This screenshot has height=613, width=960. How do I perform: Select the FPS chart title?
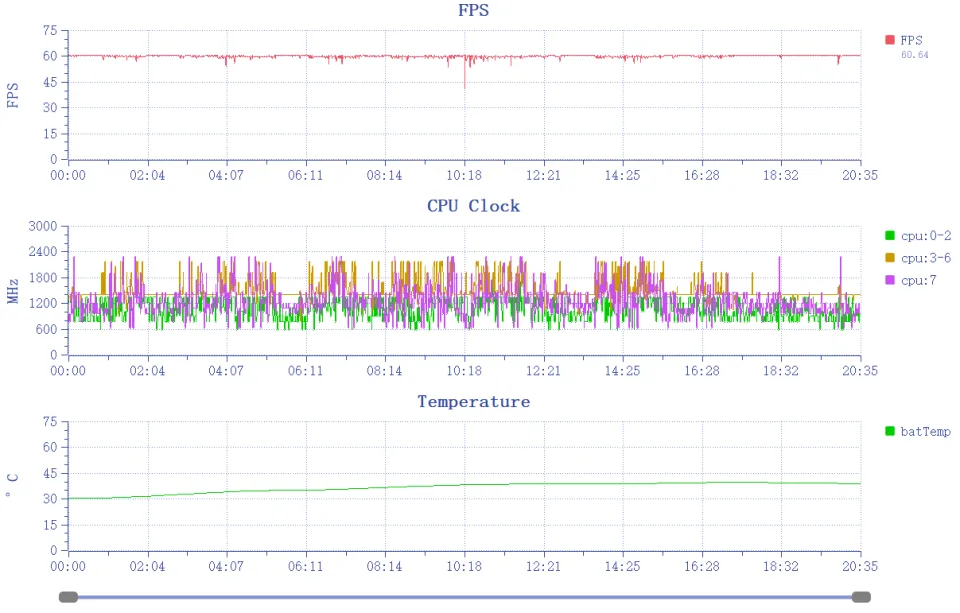473,11
